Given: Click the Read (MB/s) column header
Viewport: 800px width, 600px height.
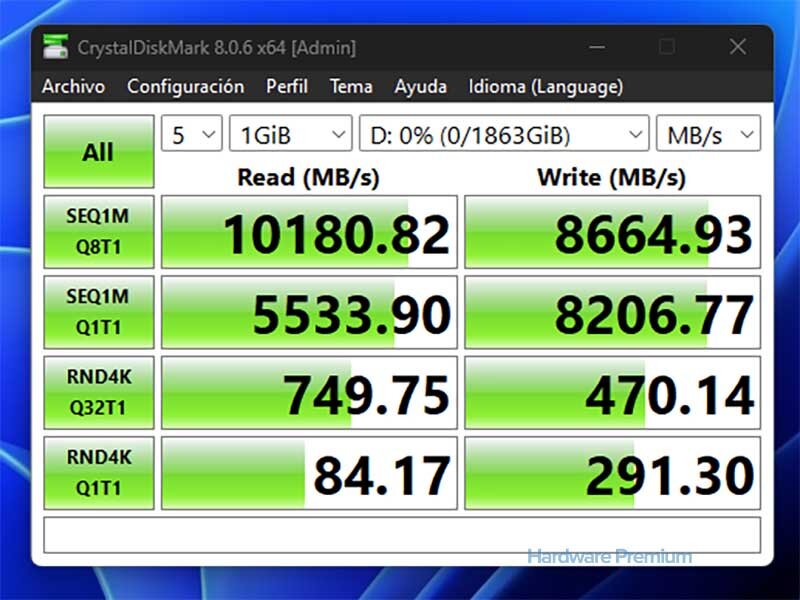Looking at the screenshot, I should click(x=309, y=178).
